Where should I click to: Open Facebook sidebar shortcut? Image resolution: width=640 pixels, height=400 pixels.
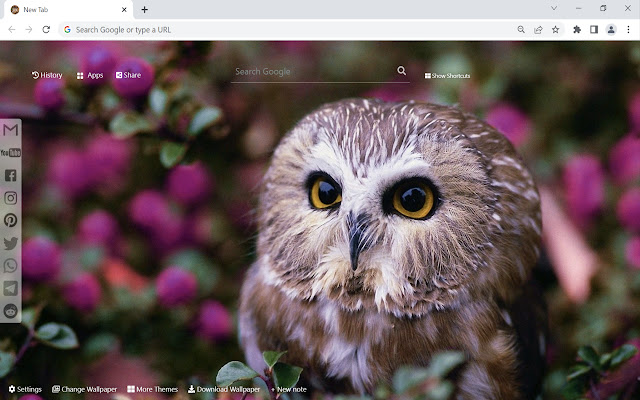pyautogui.click(x=11, y=176)
